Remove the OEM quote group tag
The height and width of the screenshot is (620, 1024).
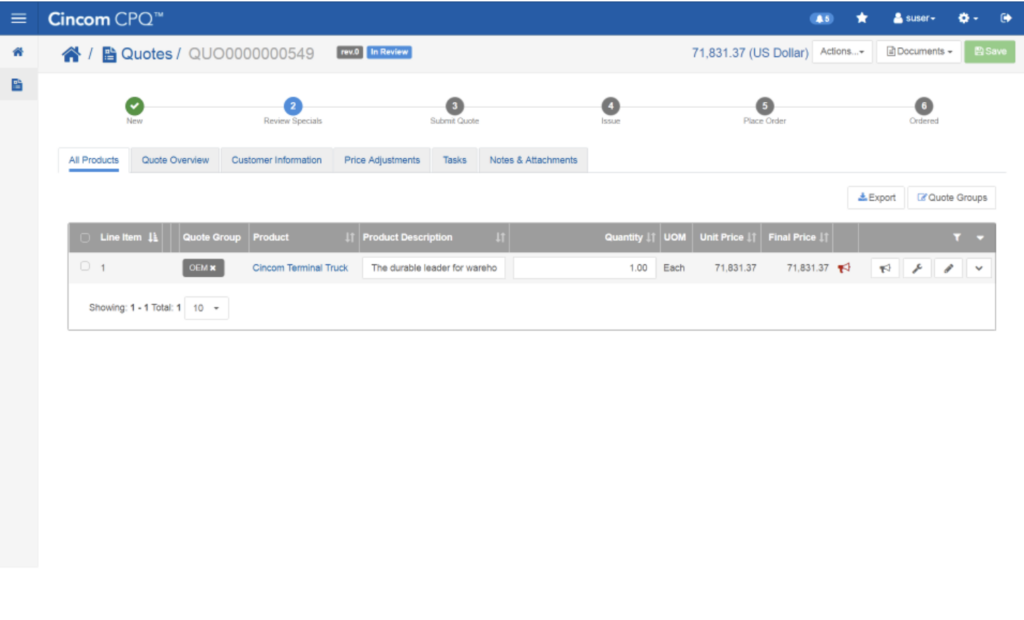(x=213, y=268)
